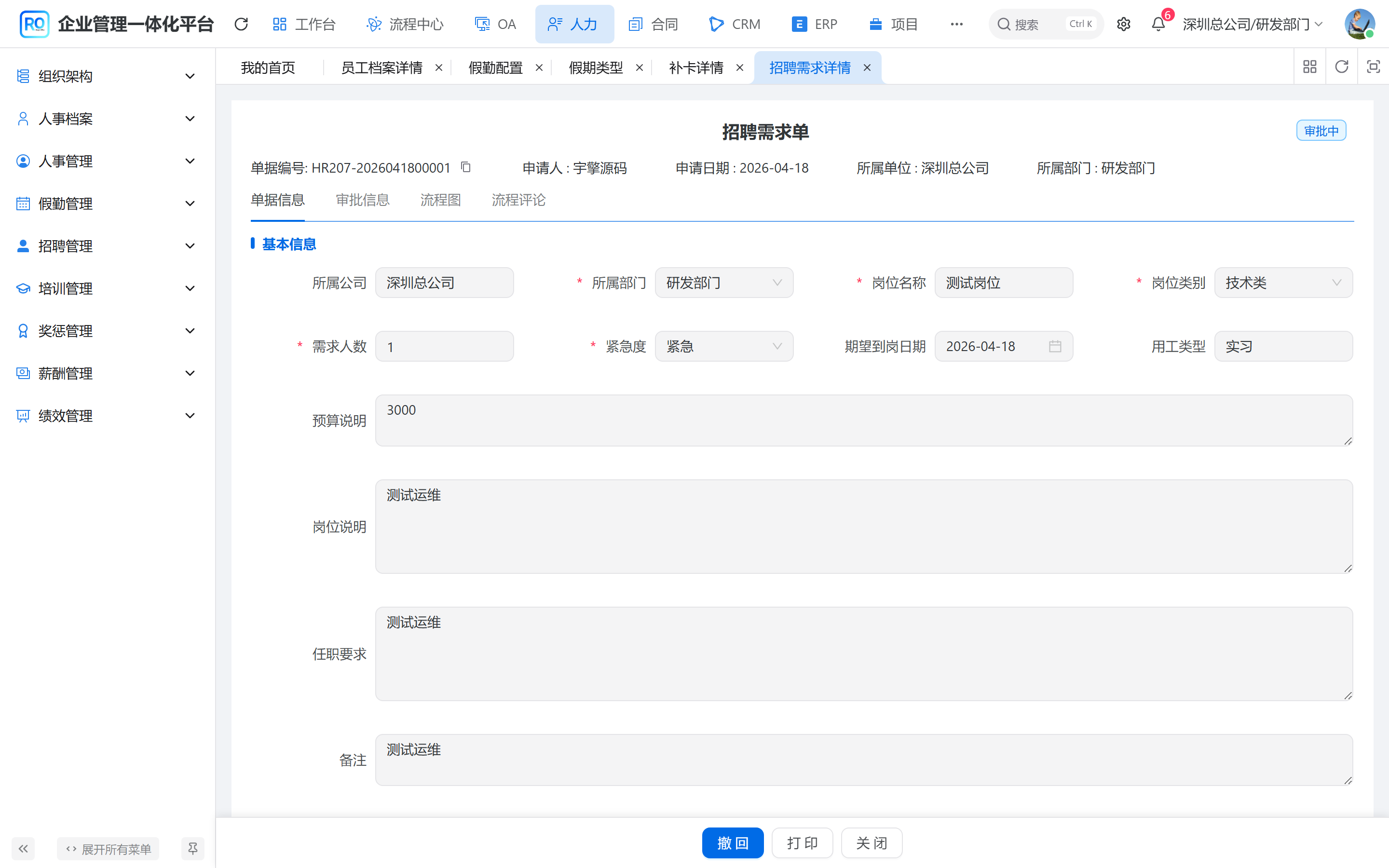Click the 薪酬管理 sidebar icon
The height and width of the screenshot is (868, 1389).
click(x=23, y=374)
